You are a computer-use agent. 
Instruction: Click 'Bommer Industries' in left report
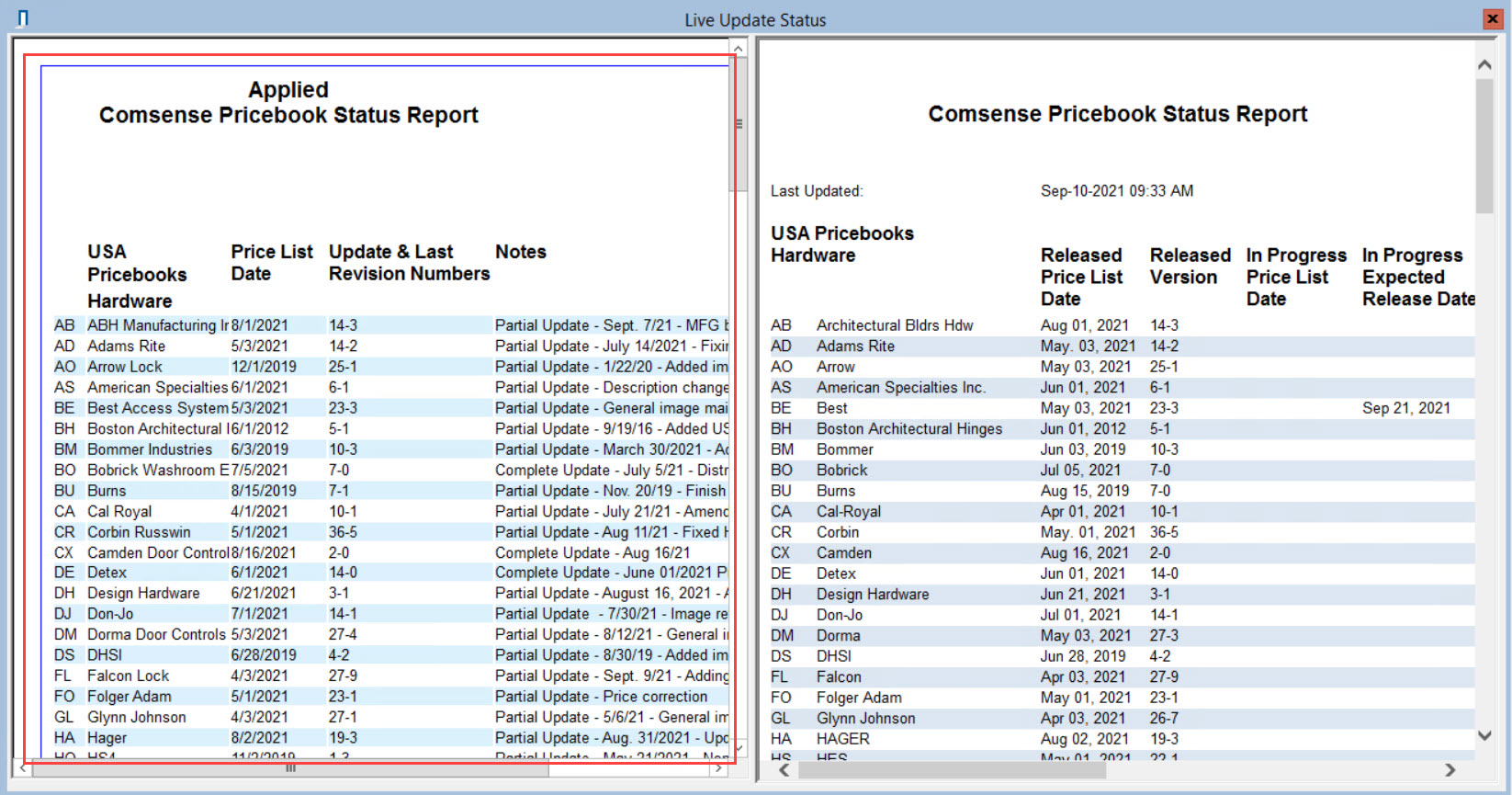point(150,449)
